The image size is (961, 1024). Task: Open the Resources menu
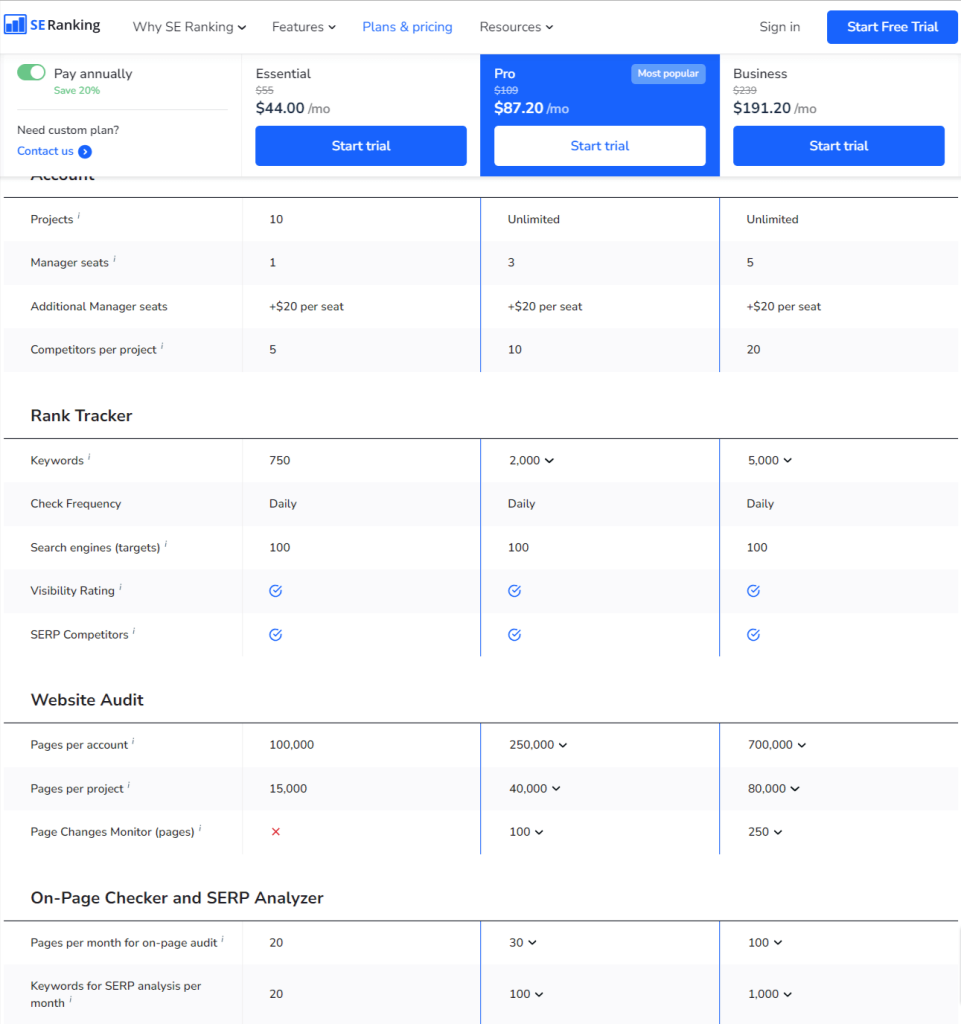coord(516,27)
